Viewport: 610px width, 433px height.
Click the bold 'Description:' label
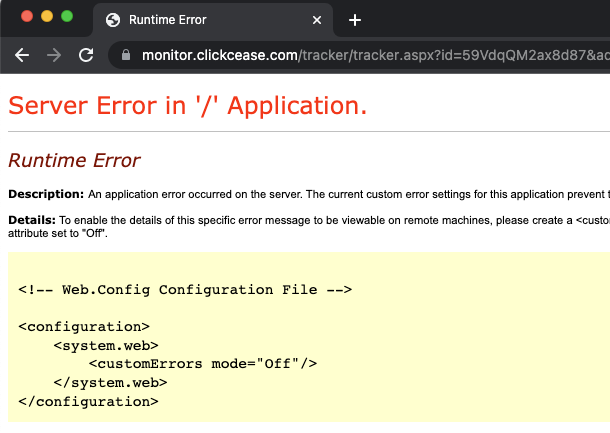pyautogui.click(x=46, y=194)
